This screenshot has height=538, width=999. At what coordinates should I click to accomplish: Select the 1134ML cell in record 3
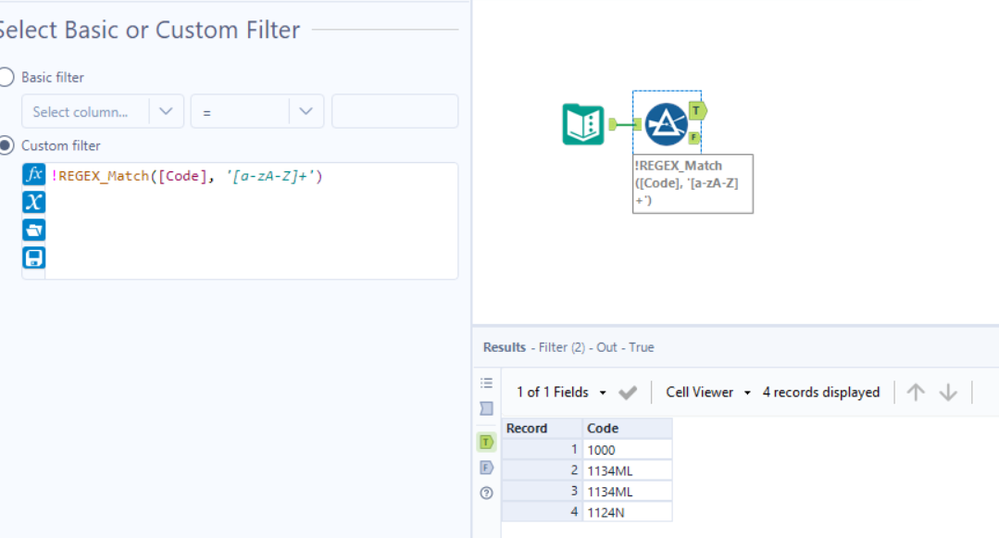point(628,491)
